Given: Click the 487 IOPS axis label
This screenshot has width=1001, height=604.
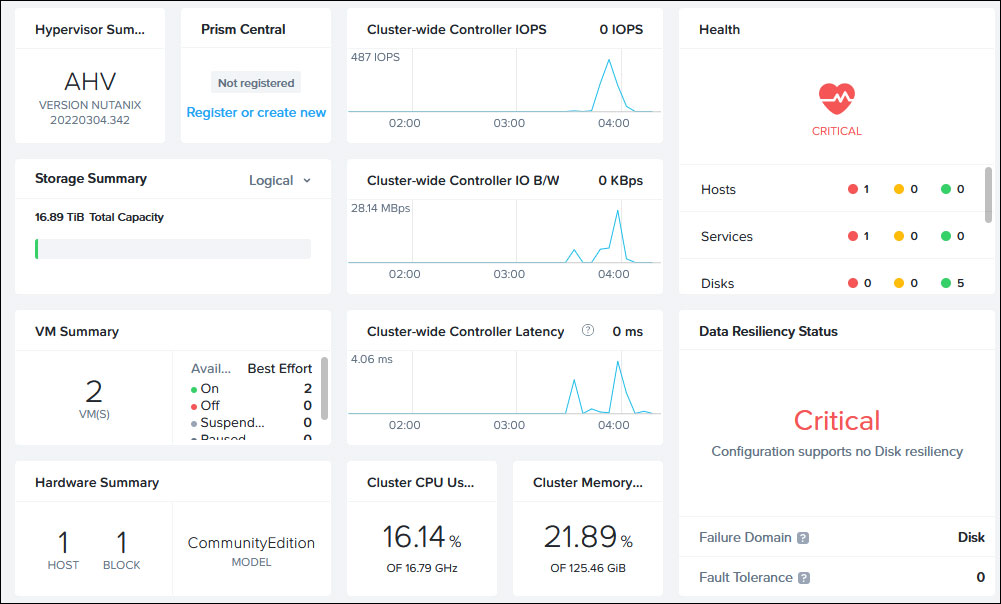Looking at the screenshot, I should point(375,57).
